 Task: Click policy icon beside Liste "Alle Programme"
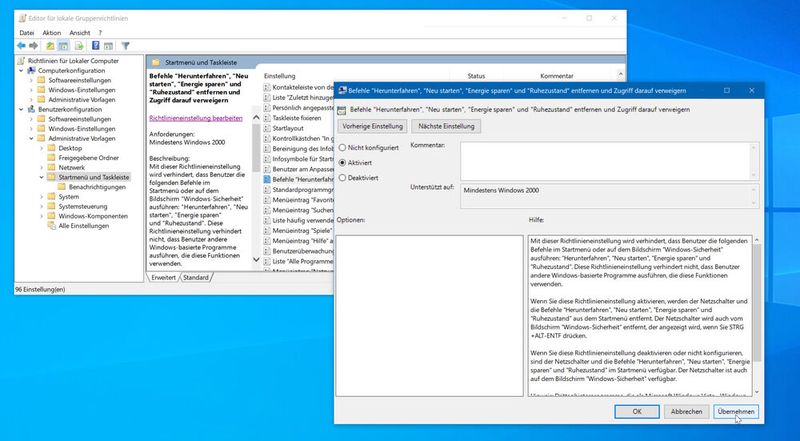(267, 261)
